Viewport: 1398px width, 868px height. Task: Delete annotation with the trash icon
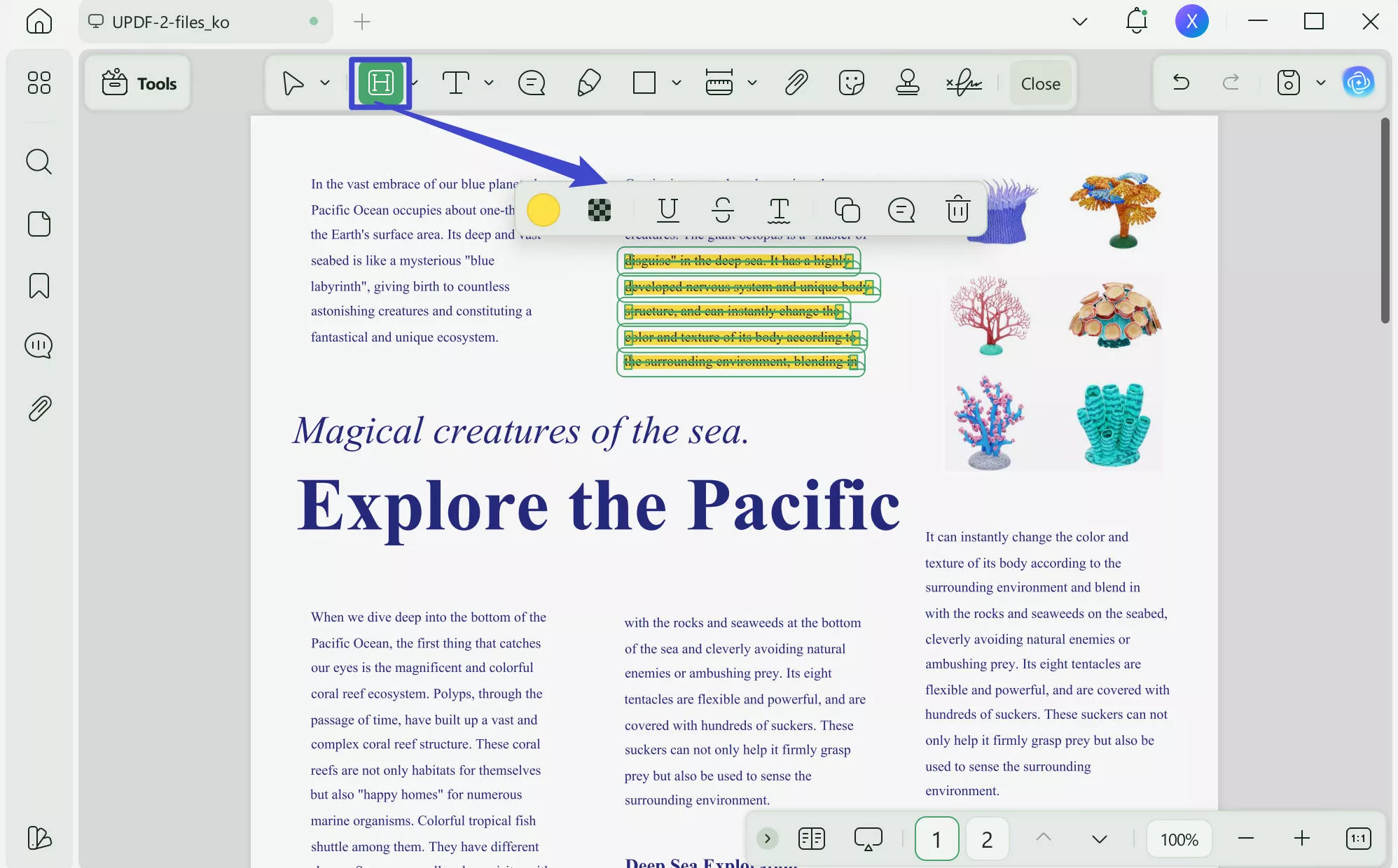tap(957, 209)
